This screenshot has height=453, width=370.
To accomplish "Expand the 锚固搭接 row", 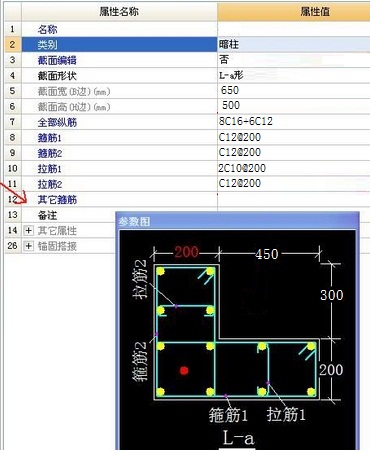I will [x=29, y=246].
